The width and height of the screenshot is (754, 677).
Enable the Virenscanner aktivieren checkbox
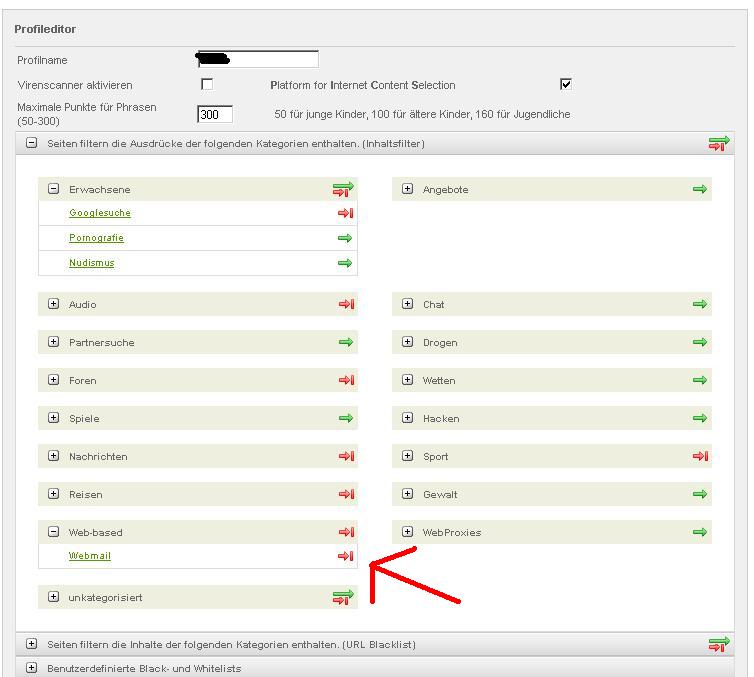coord(207,85)
